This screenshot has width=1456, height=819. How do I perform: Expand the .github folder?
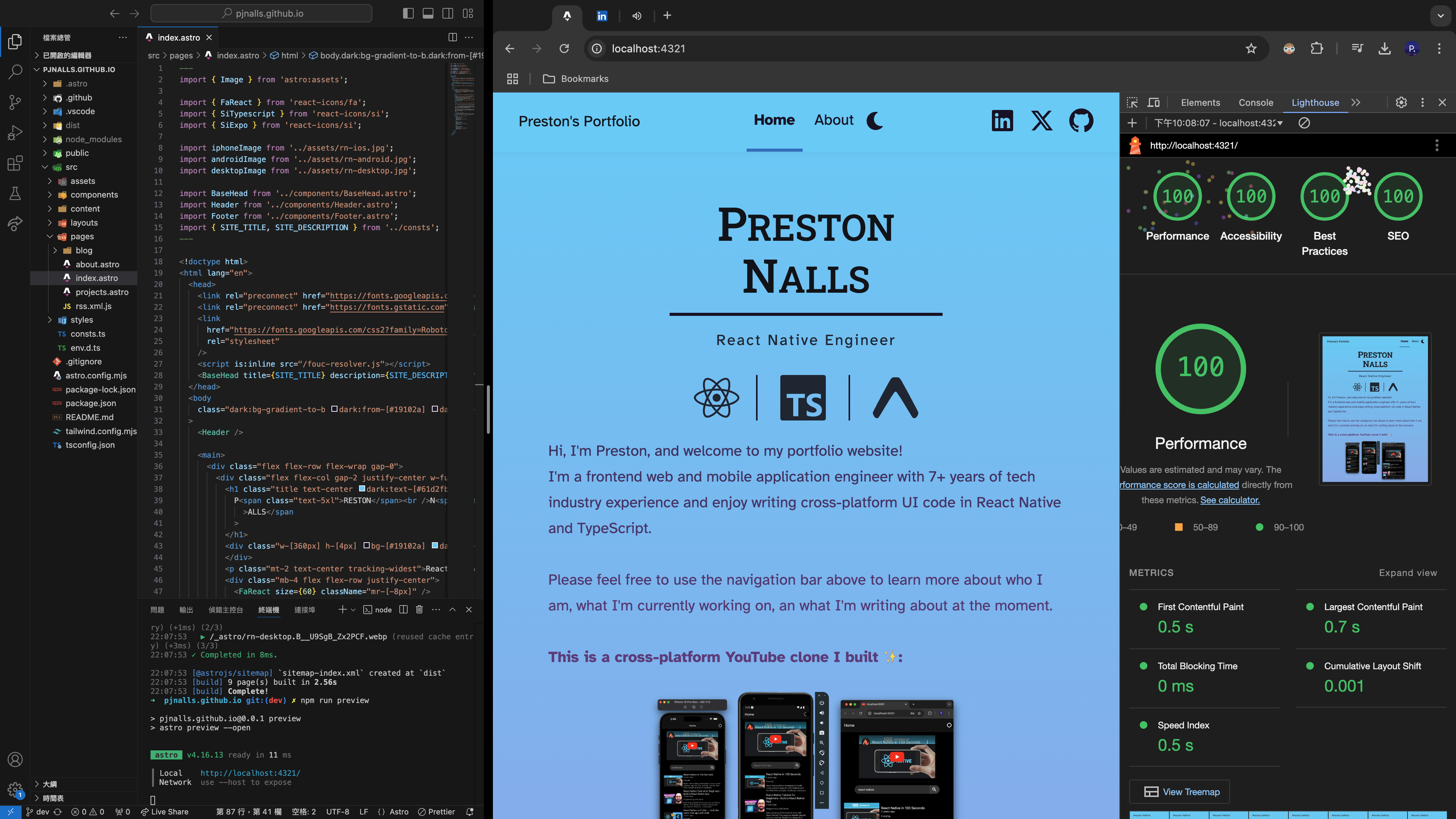(45, 98)
